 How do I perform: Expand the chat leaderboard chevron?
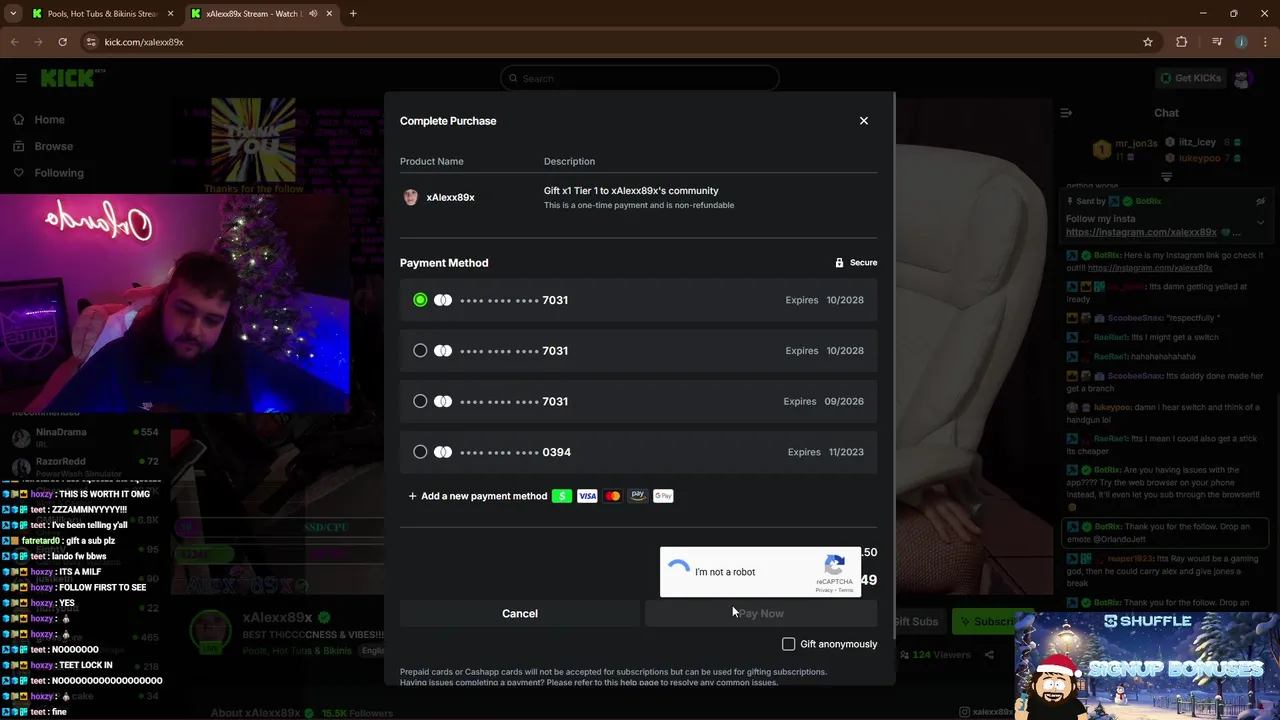coord(1166,177)
